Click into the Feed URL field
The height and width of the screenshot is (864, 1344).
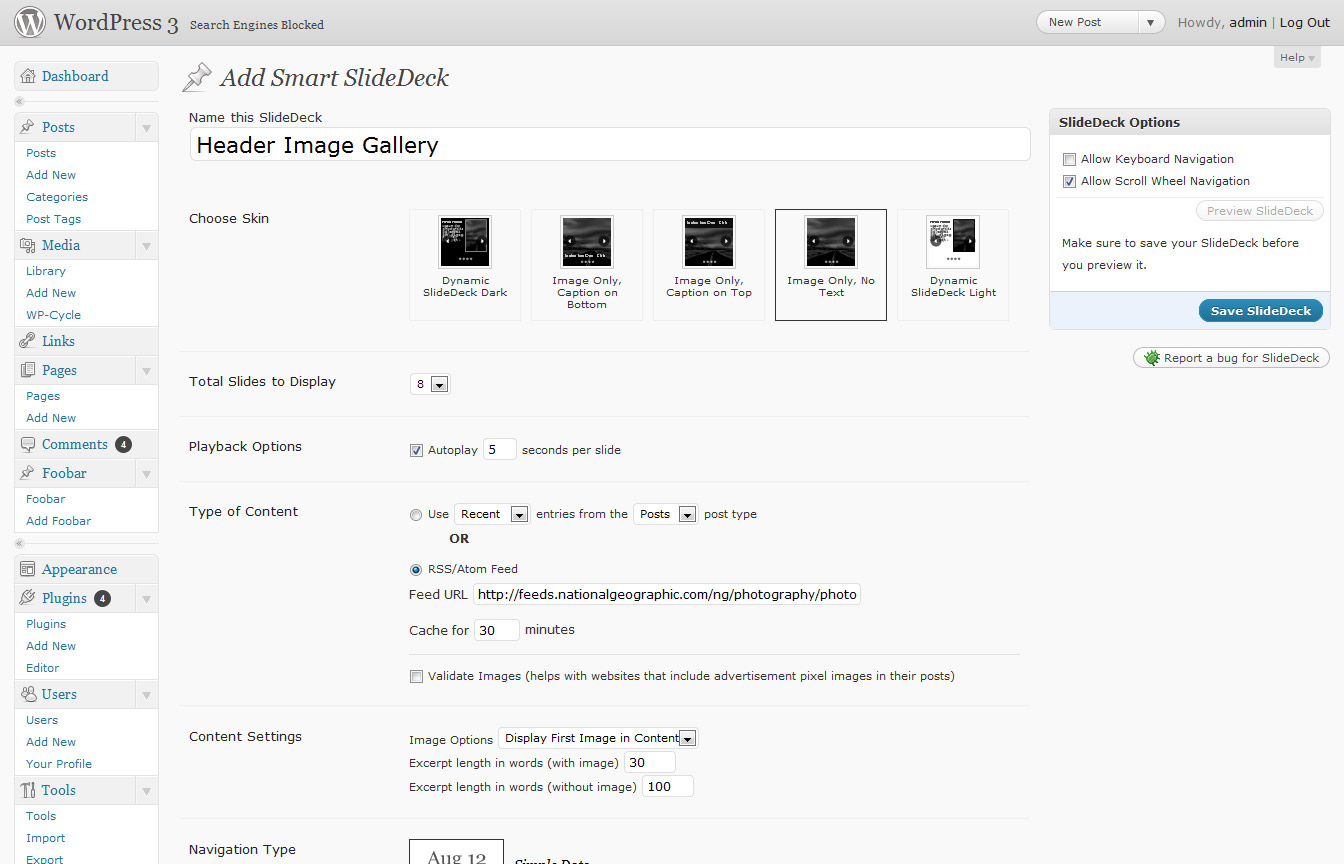tap(666, 595)
